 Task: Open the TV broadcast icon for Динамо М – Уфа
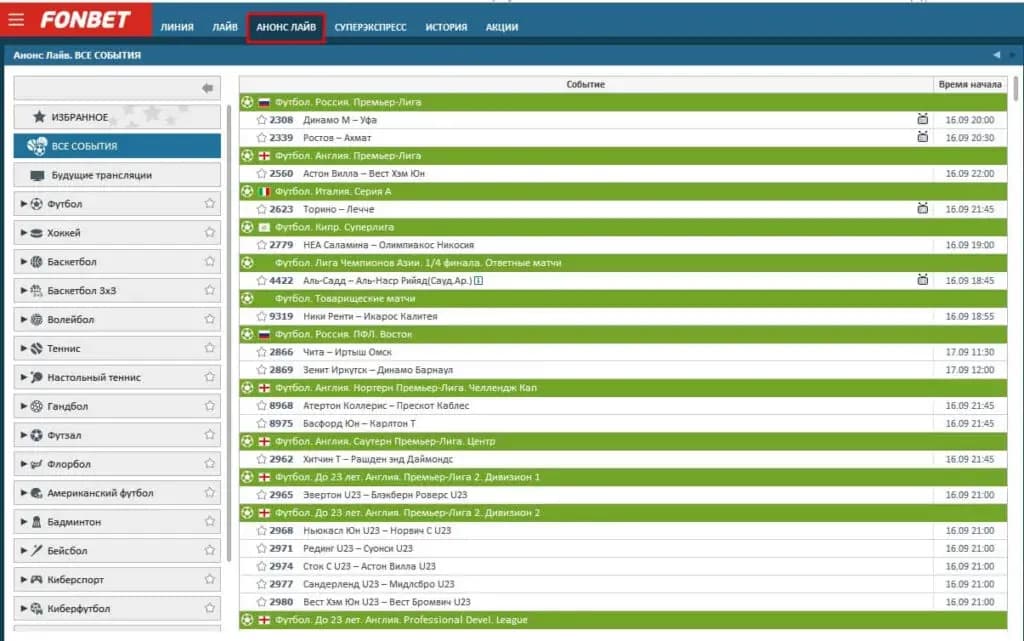tap(922, 119)
